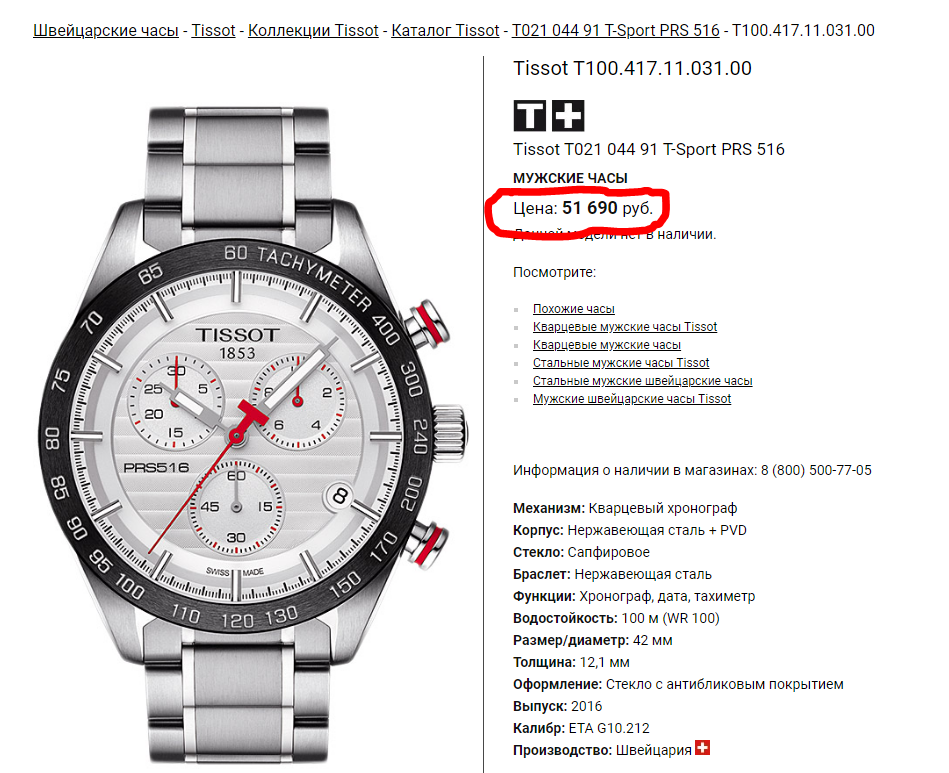The image size is (949, 773).
Task: Click the Tissot PRS 516 watch image
Action: click(252, 435)
